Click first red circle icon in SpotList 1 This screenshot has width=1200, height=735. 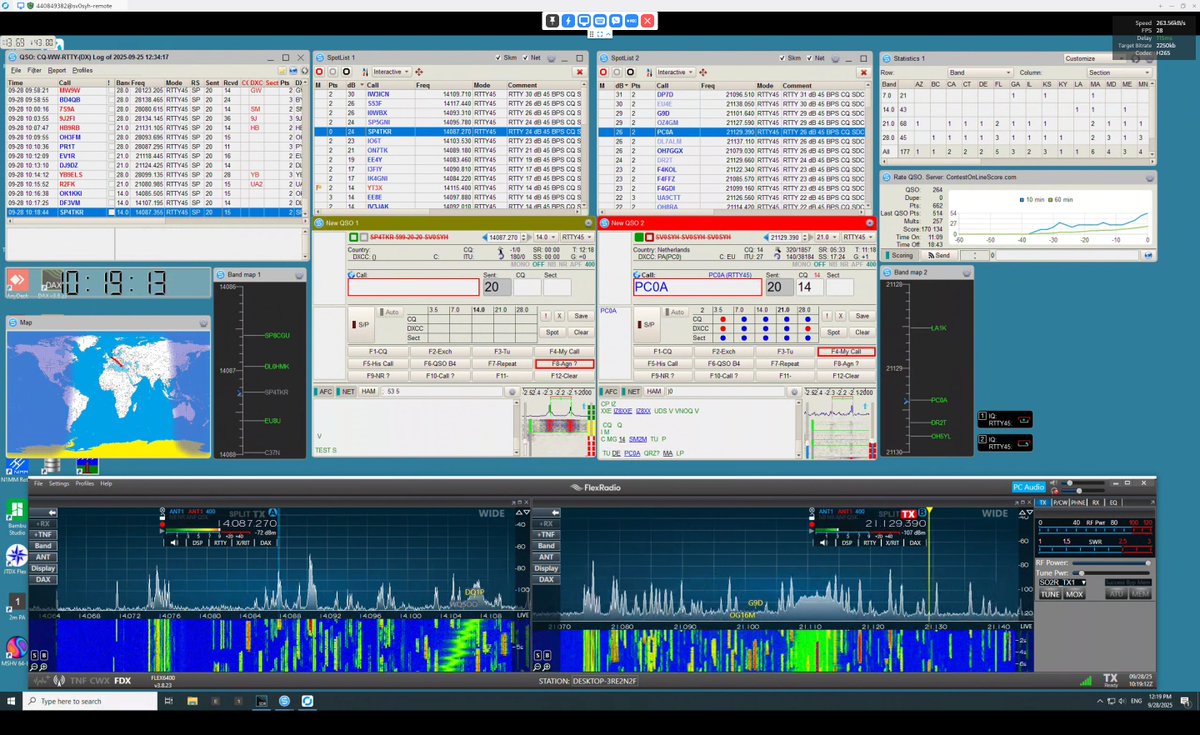click(x=320, y=72)
